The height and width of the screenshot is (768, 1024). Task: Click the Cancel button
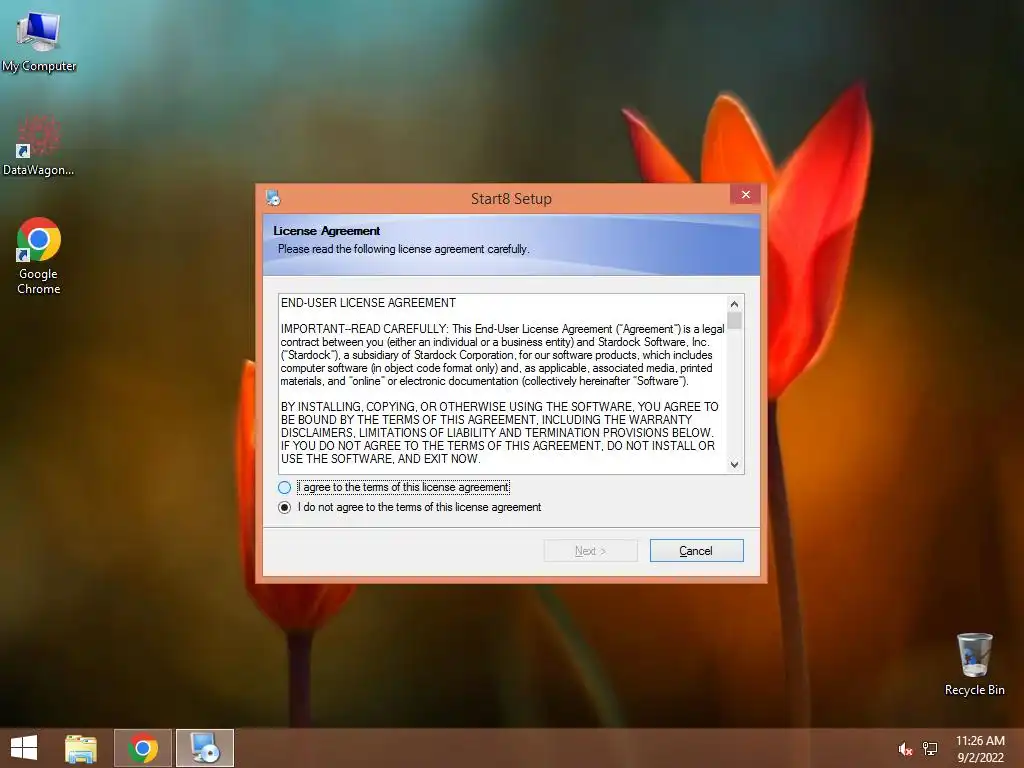pyautogui.click(x=696, y=551)
